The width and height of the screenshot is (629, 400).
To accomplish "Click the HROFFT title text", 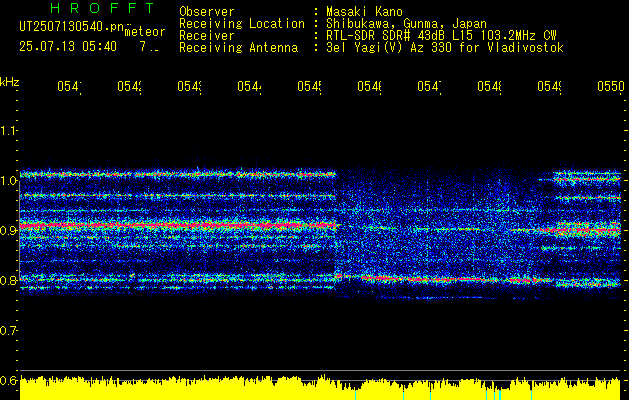I will coord(103,8).
